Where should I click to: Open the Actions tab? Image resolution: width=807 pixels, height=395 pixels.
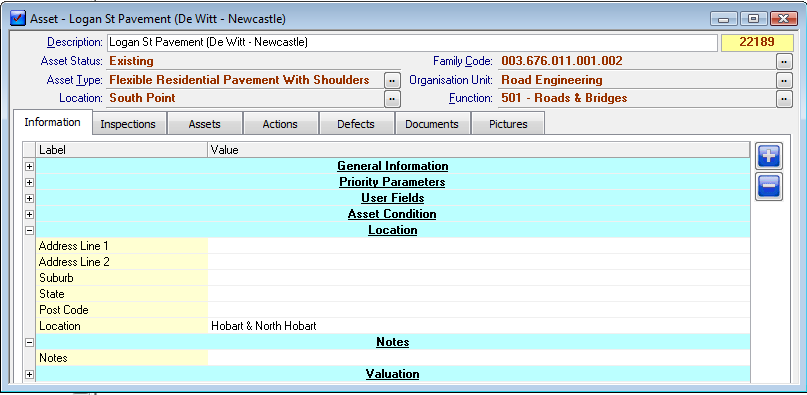280,124
